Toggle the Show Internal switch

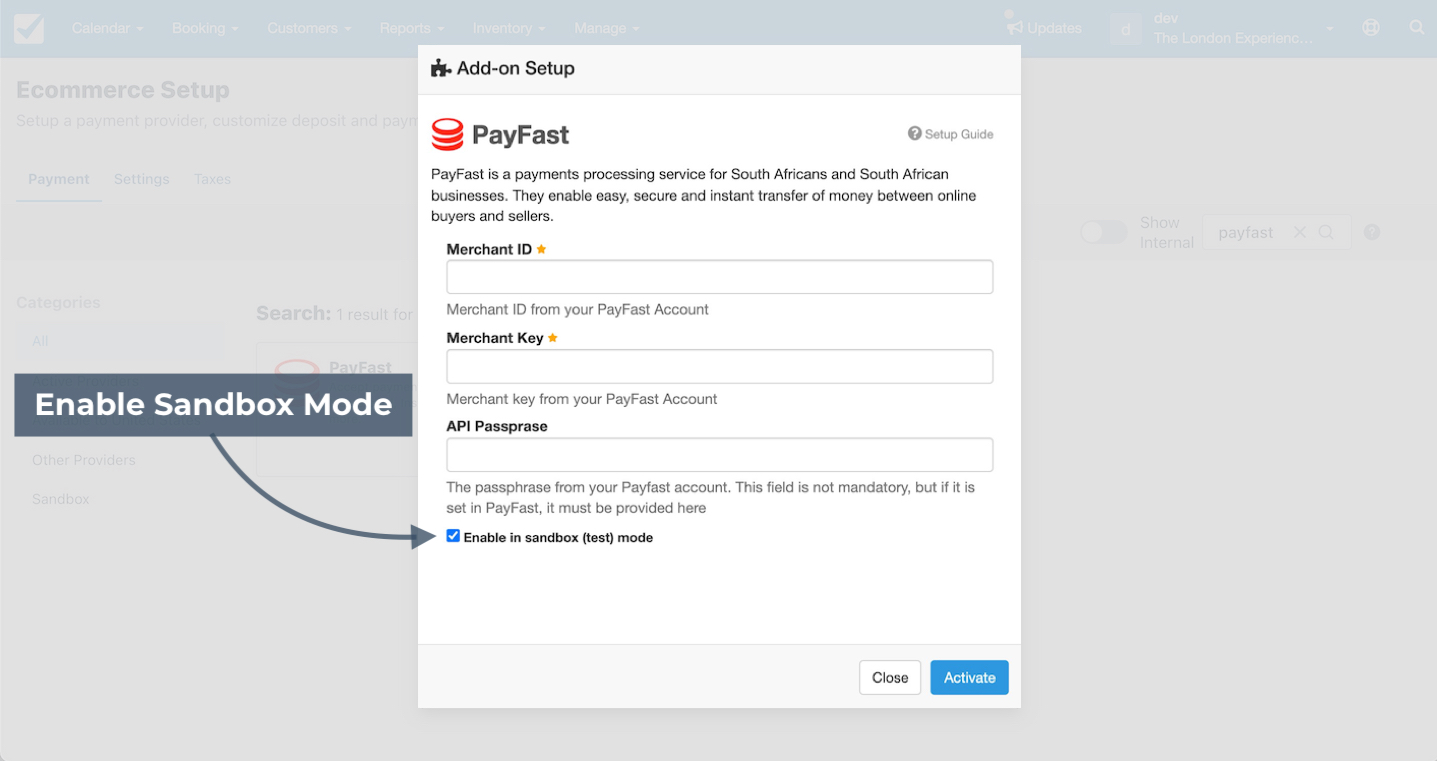click(x=1104, y=232)
